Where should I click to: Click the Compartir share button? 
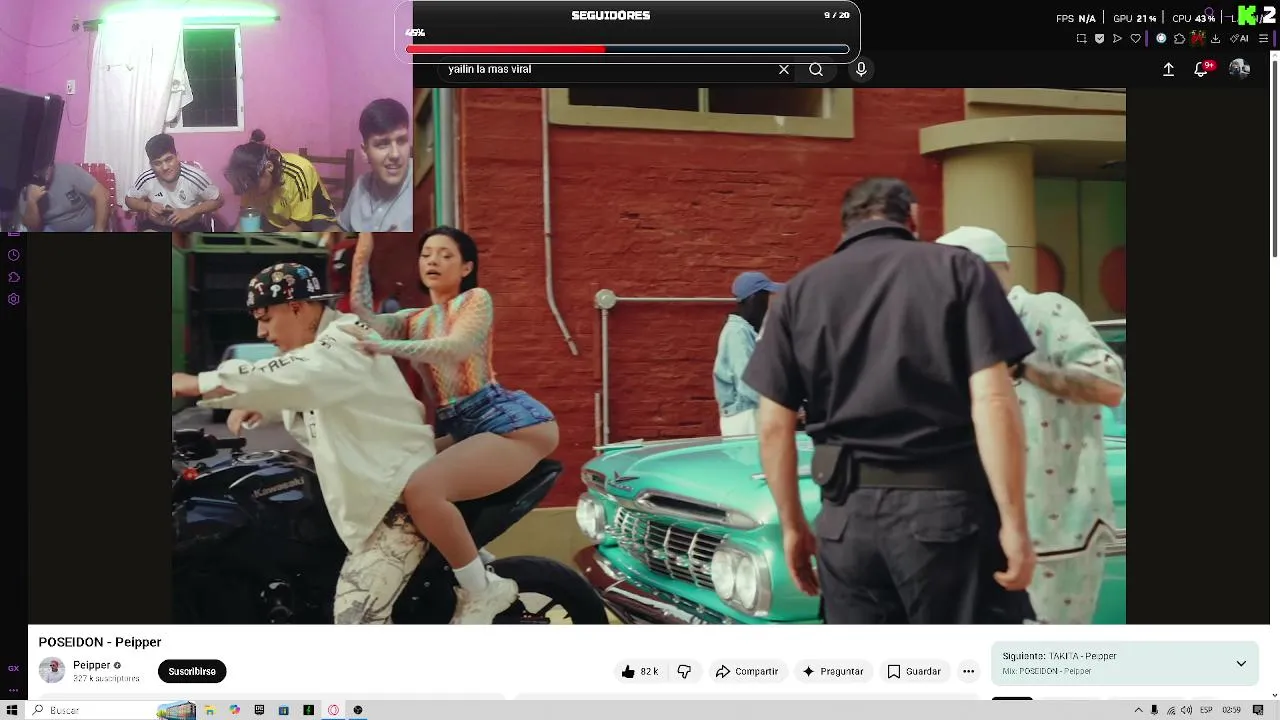(x=747, y=671)
